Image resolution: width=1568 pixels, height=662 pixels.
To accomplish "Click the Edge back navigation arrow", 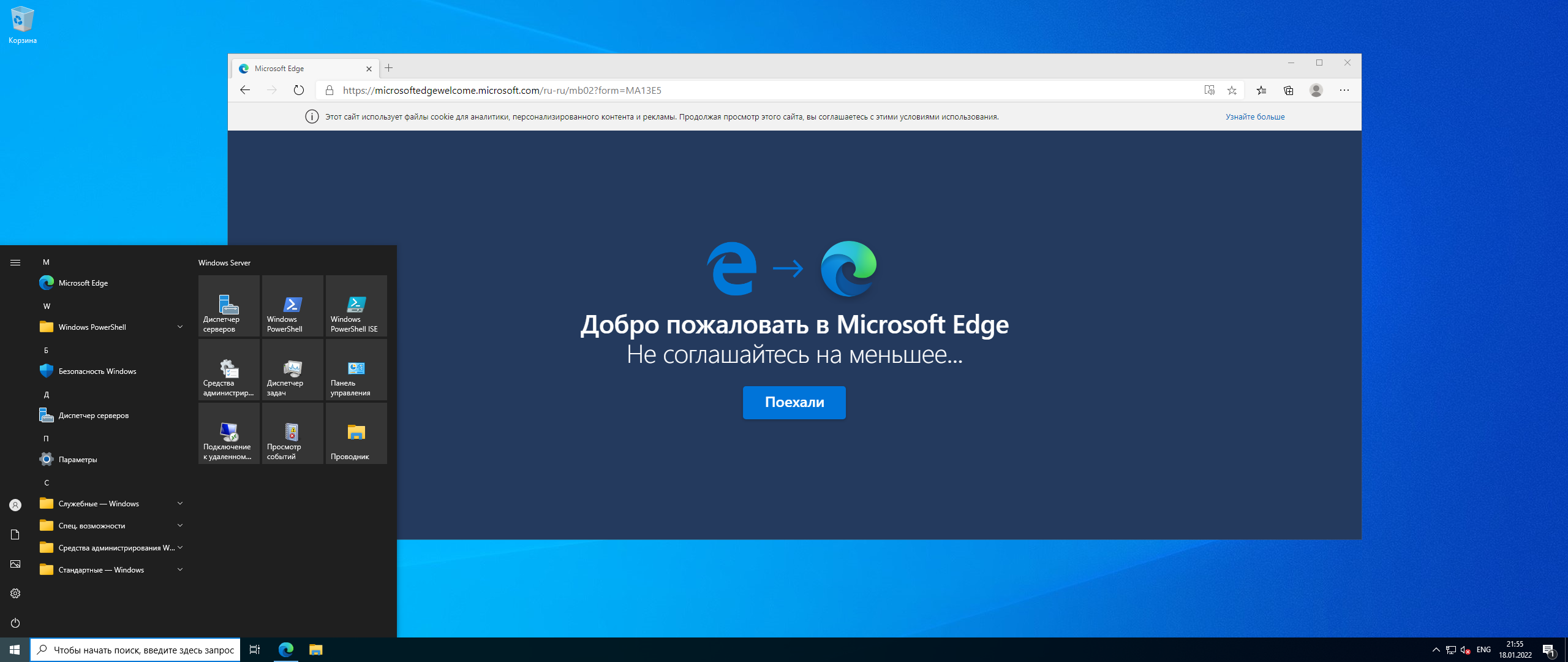I will (245, 90).
